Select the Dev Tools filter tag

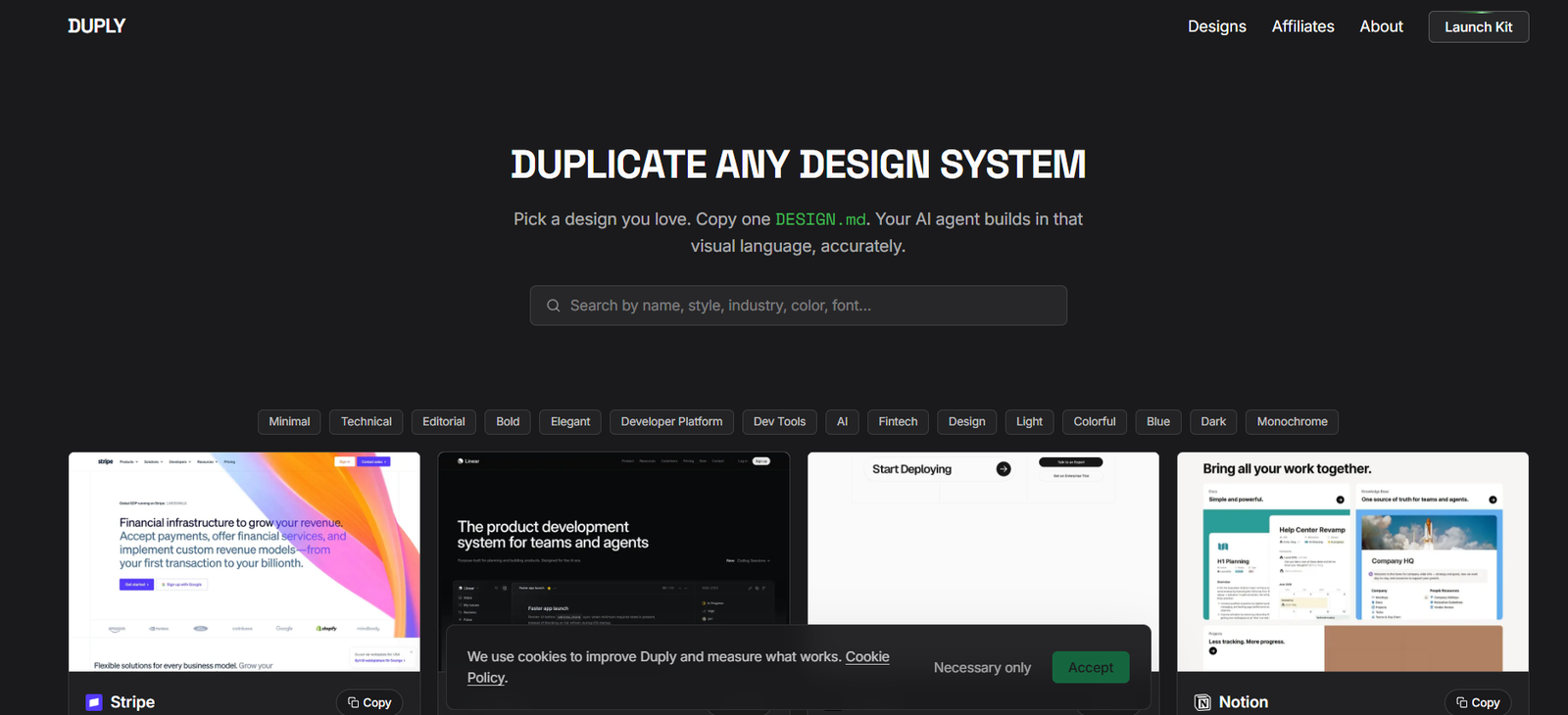779,422
